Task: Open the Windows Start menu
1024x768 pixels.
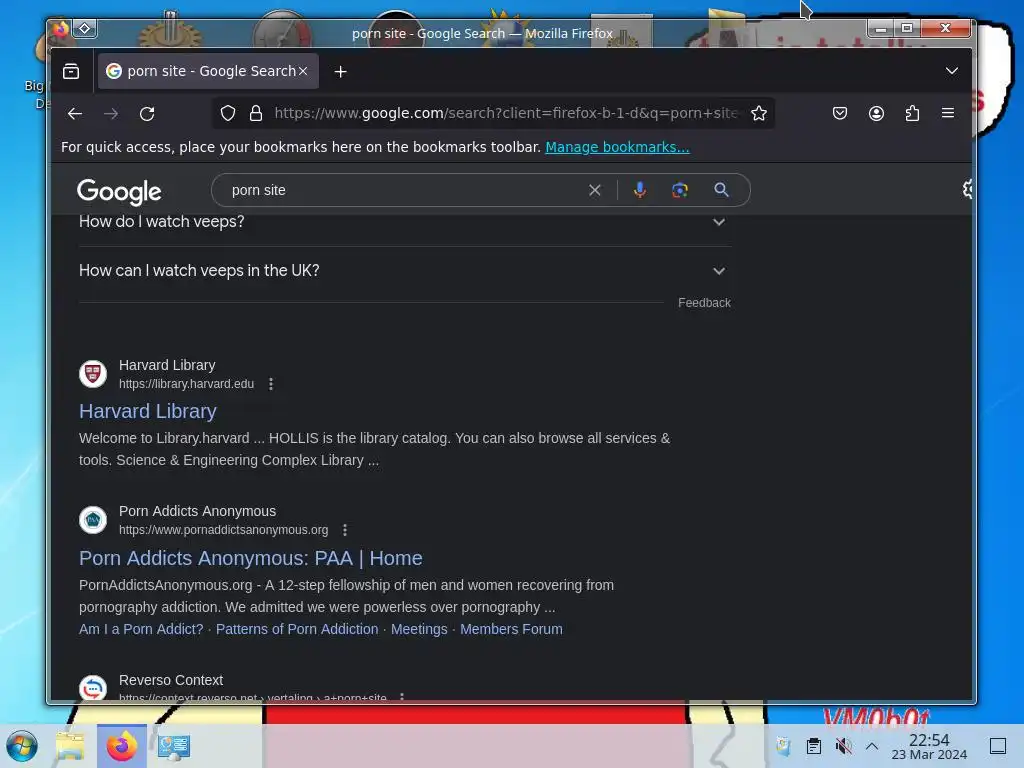Action: tap(22, 746)
